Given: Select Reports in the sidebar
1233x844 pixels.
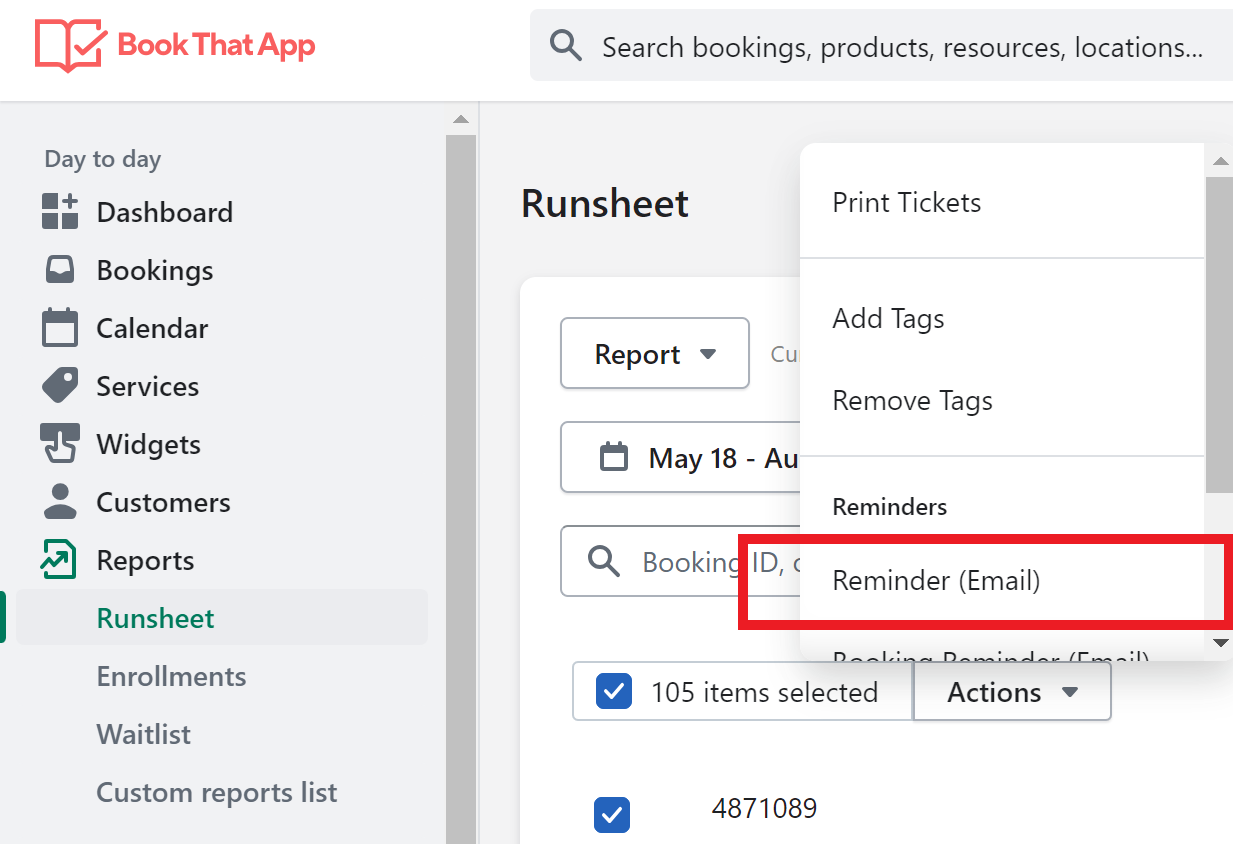Looking at the screenshot, I should [145, 560].
